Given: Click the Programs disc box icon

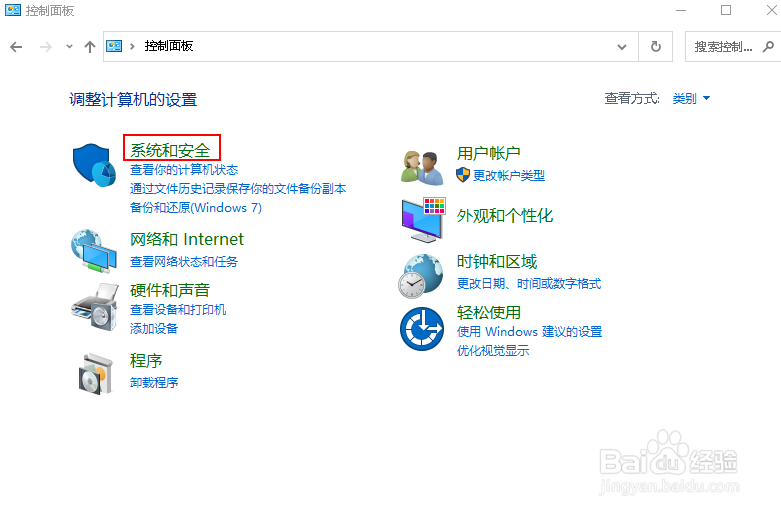Looking at the screenshot, I should point(94,372).
